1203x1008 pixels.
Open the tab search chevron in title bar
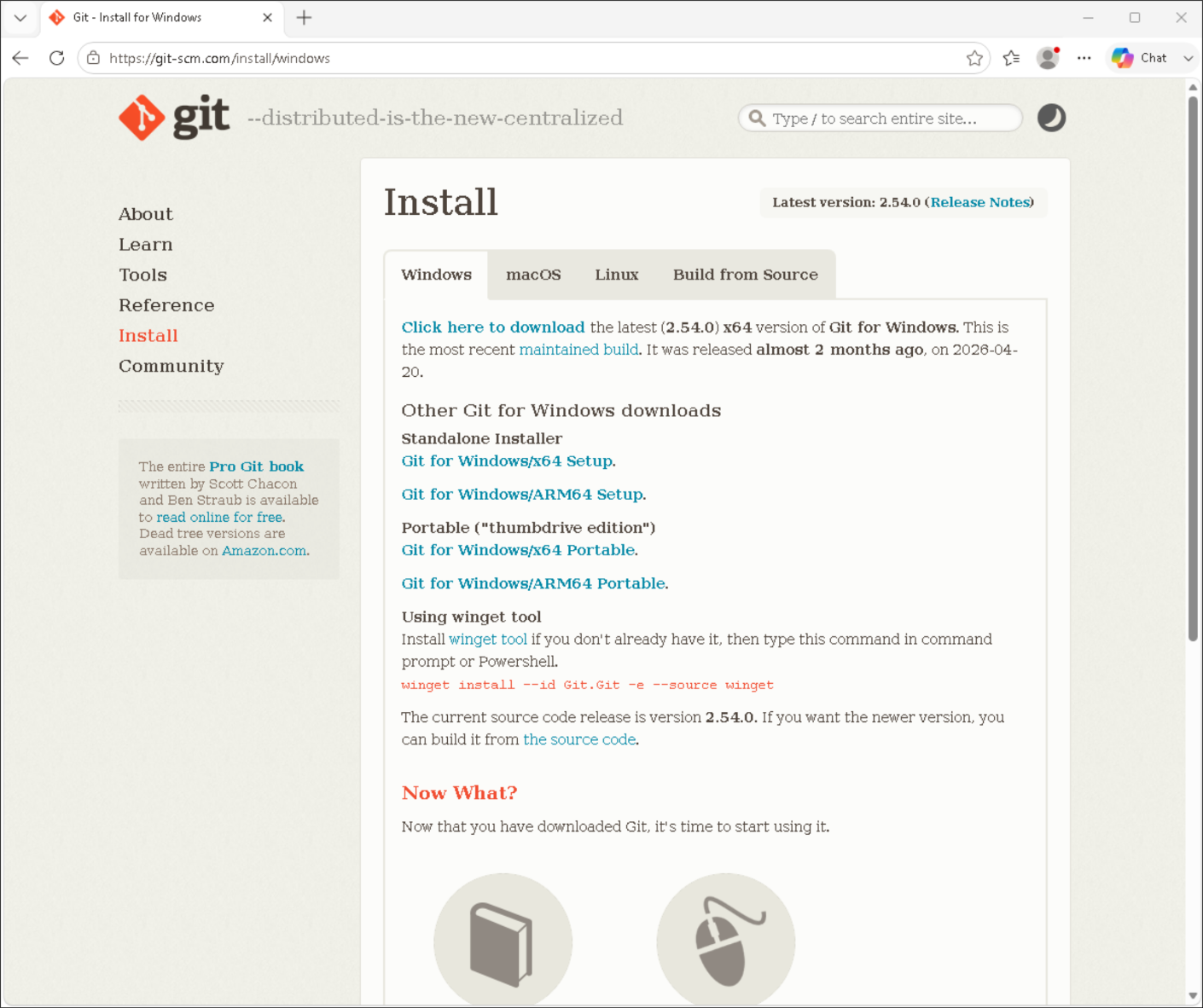coord(20,17)
